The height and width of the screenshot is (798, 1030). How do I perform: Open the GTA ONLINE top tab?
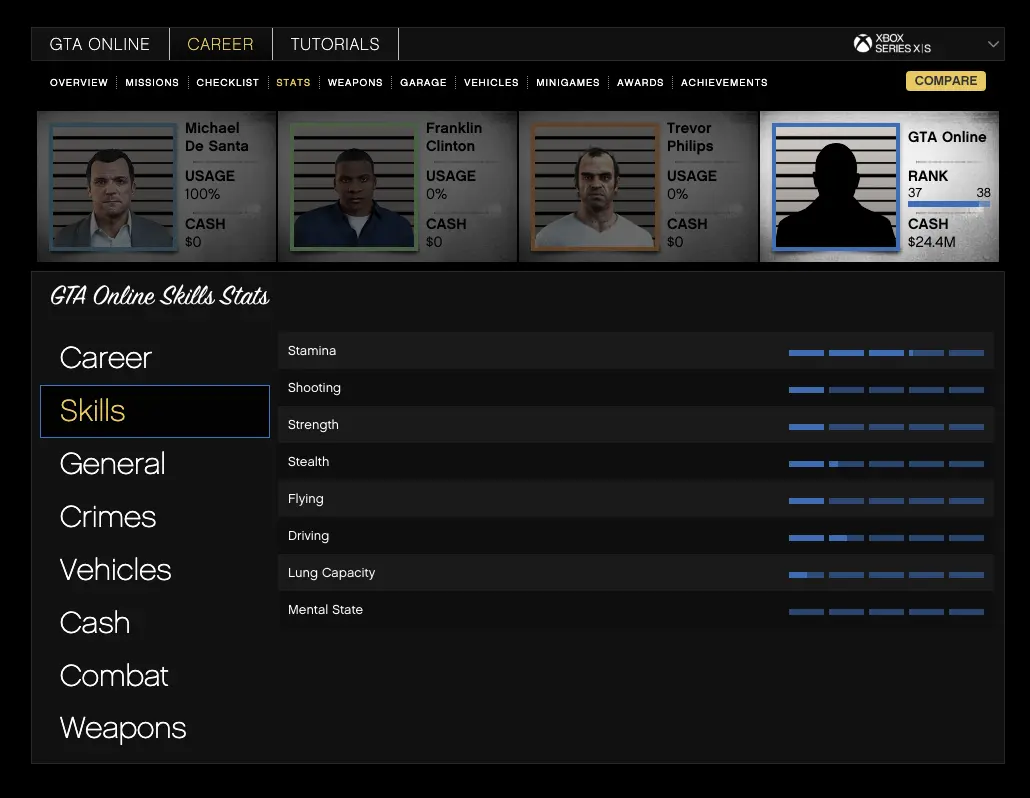[x=100, y=44]
